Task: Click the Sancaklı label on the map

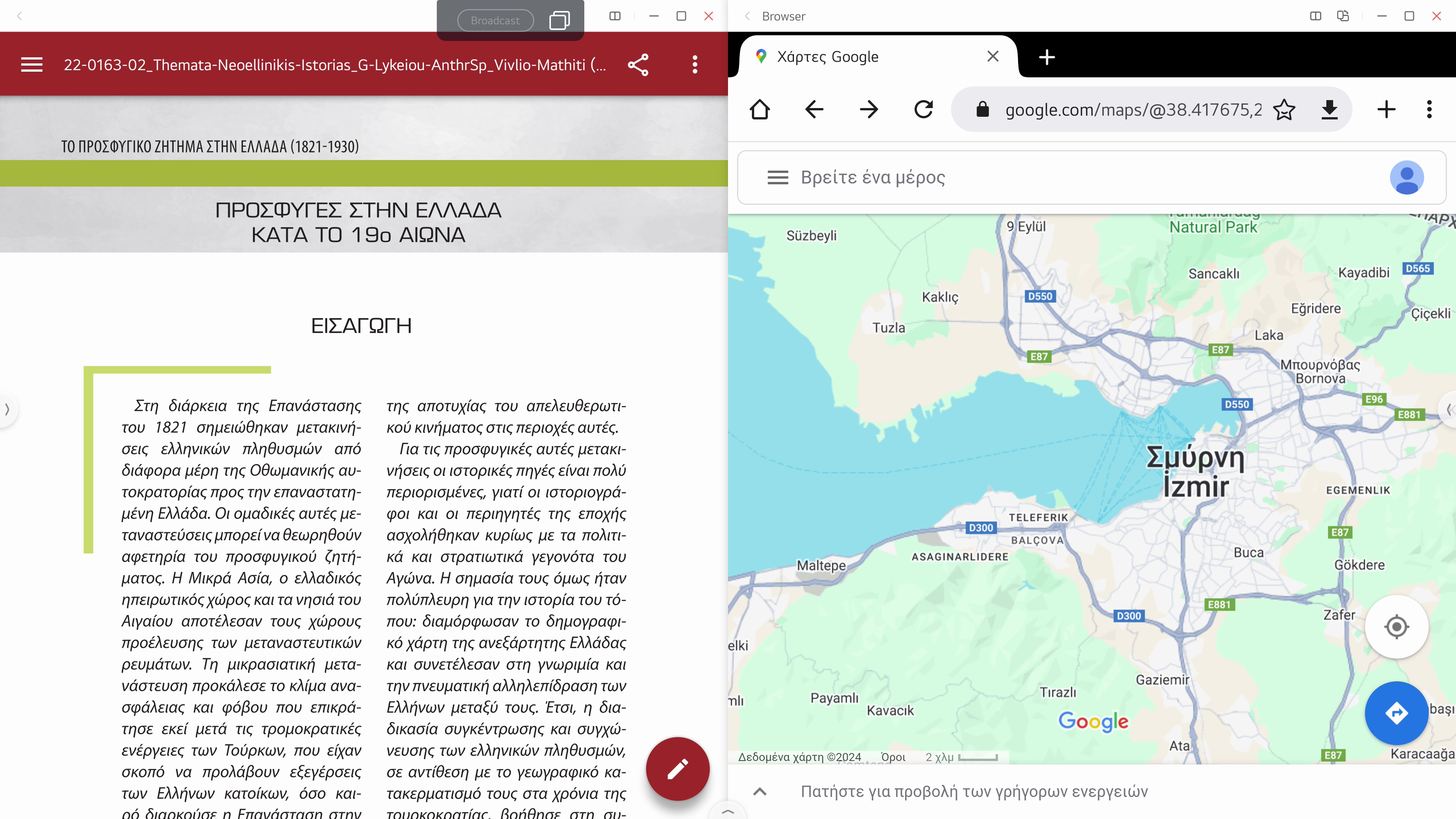Action: click(x=1213, y=273)
